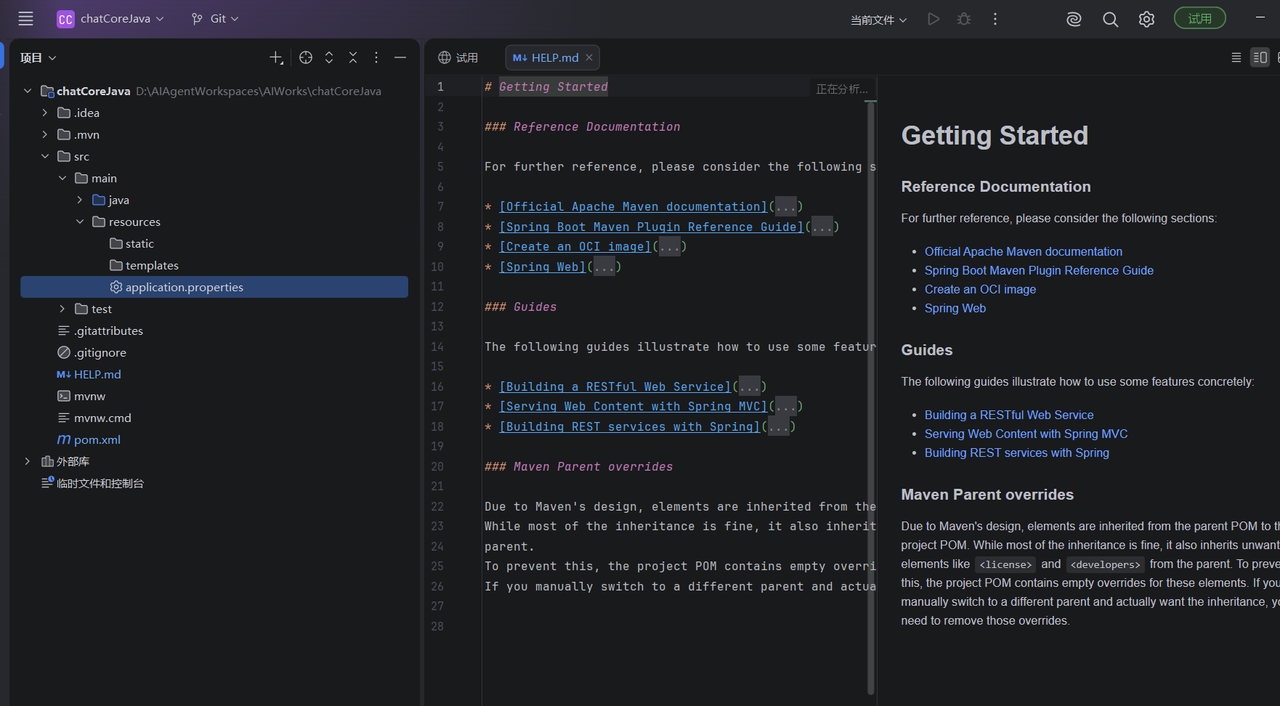Open more run actions three-dot menu
This screenshot has width=1280, height=706.
pyautogui.click(x=995, y=19)
